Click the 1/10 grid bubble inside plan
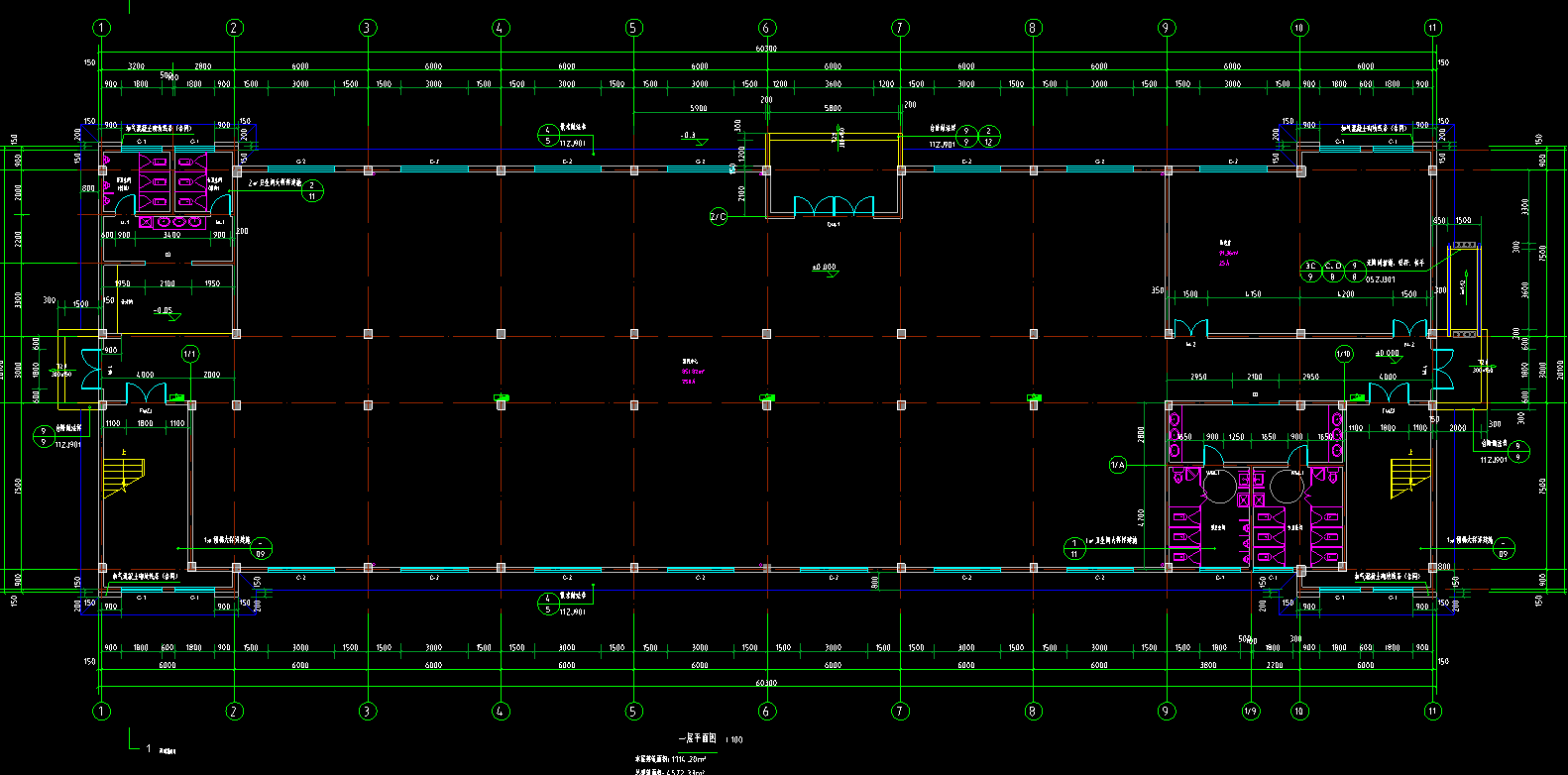Image resolution: width=1568 pixels, height=775 pixels. click(x=1344, y=354)
